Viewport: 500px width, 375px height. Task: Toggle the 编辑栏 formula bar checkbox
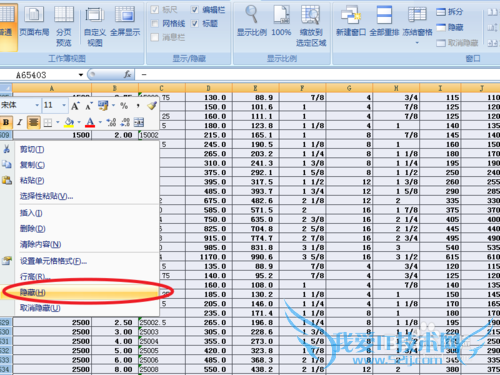pos(195,10)
